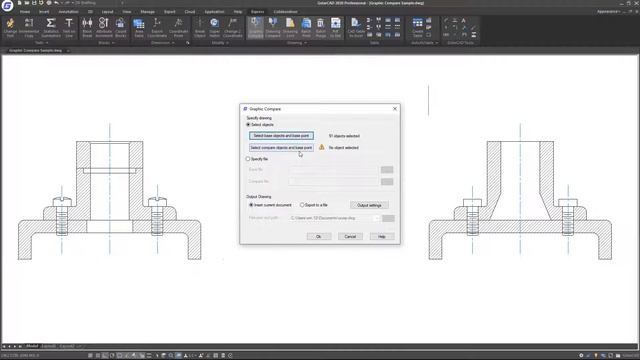Select the Incremental Copy tool
The width and height of the screenshot is (640, 360).
point(29,28)
